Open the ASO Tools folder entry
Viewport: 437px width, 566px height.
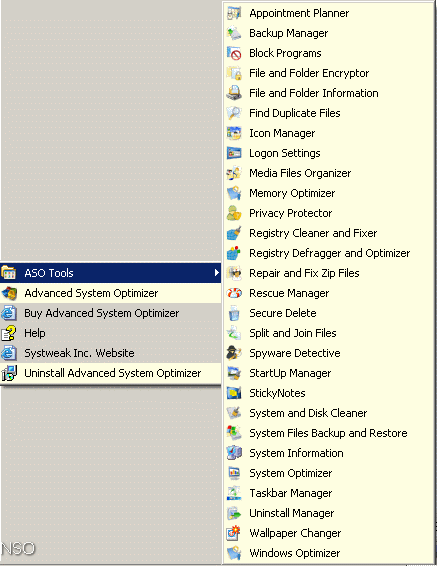[x=110, y=273]
